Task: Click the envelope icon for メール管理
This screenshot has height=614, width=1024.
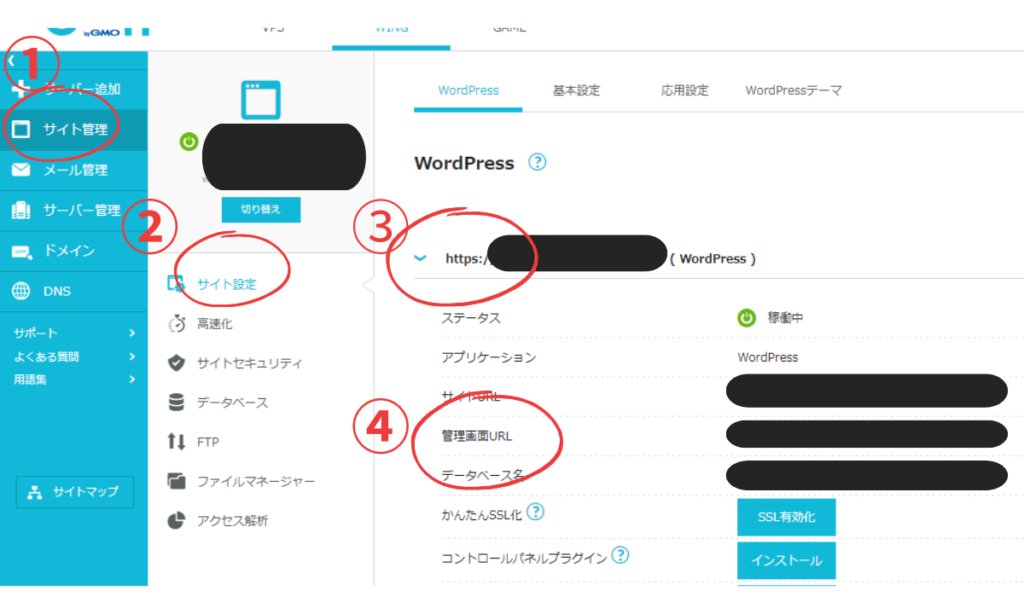Action: point(21,170)
